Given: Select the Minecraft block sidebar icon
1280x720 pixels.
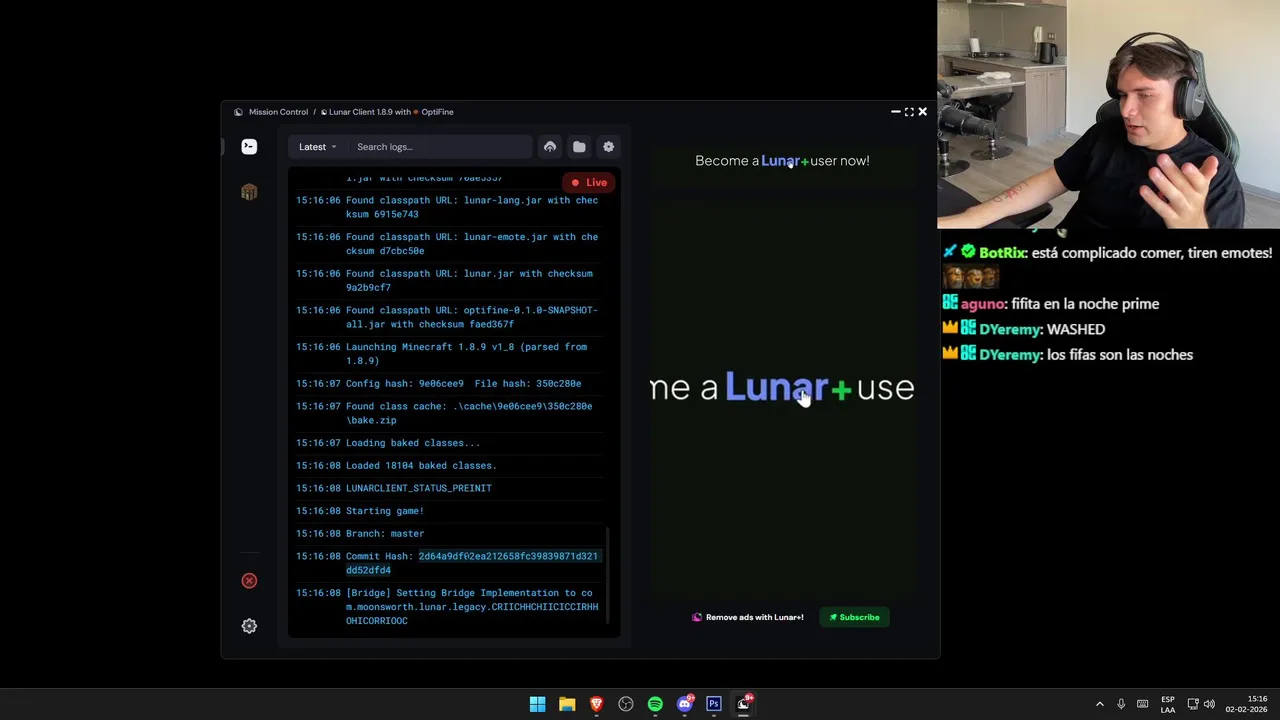Looking at the screenshot, I should (249, 192).
